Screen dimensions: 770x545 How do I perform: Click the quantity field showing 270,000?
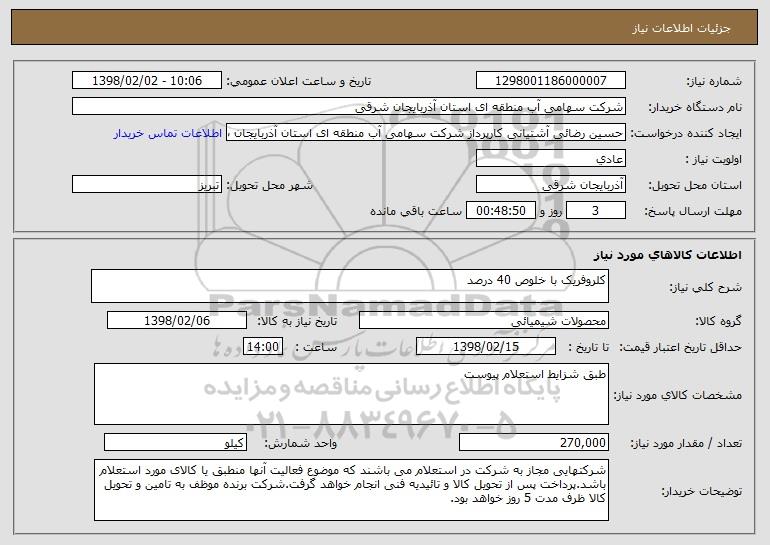[x=534, y=442]
